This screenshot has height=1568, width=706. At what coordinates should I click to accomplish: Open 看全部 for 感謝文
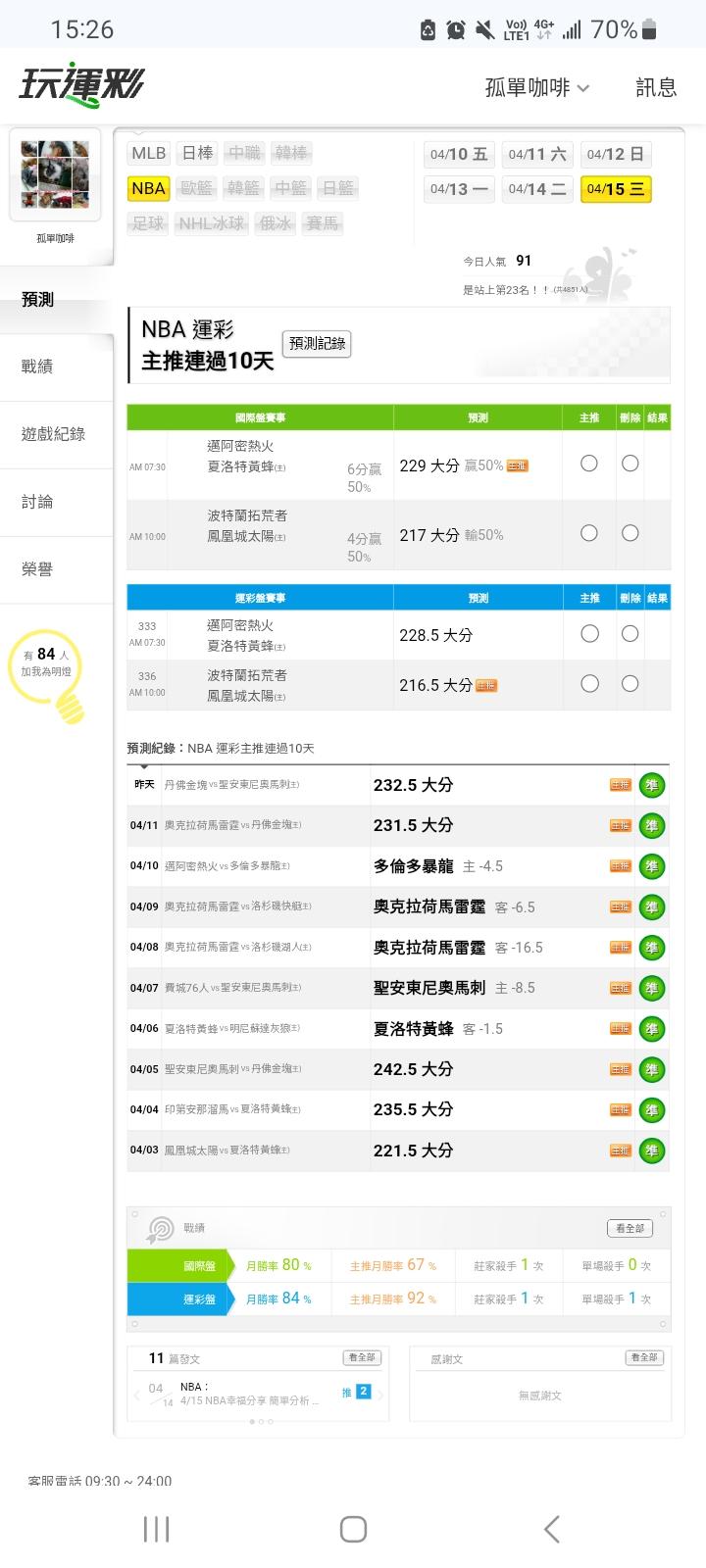[644, 1357]
